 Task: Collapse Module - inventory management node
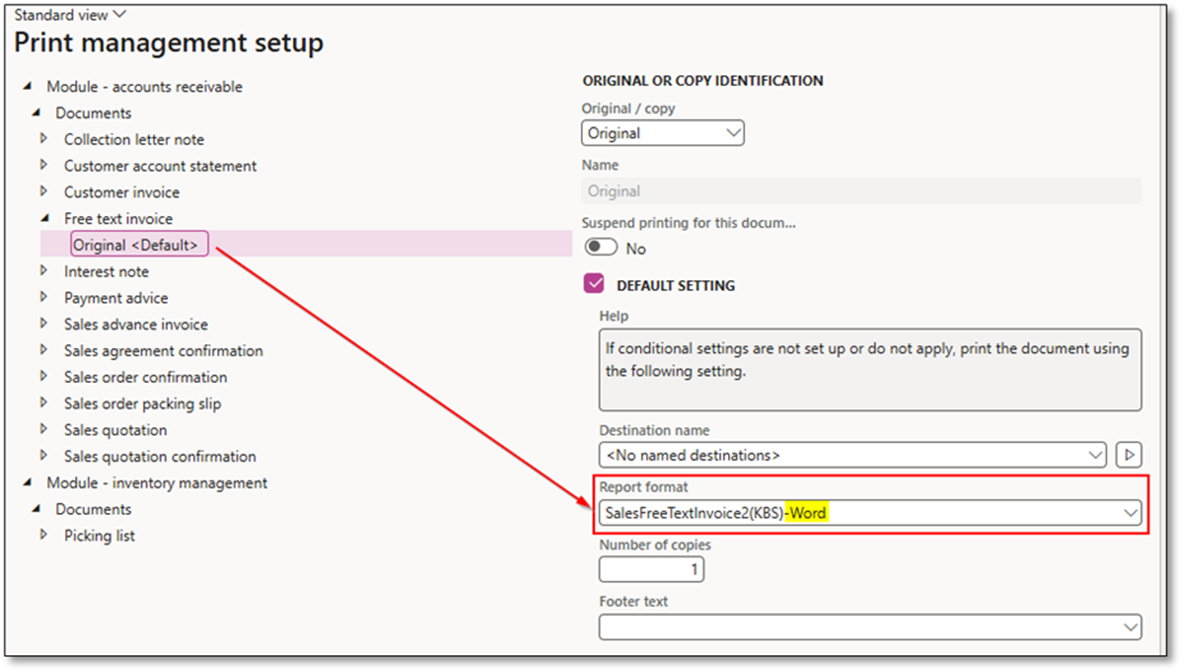point(26,482)
